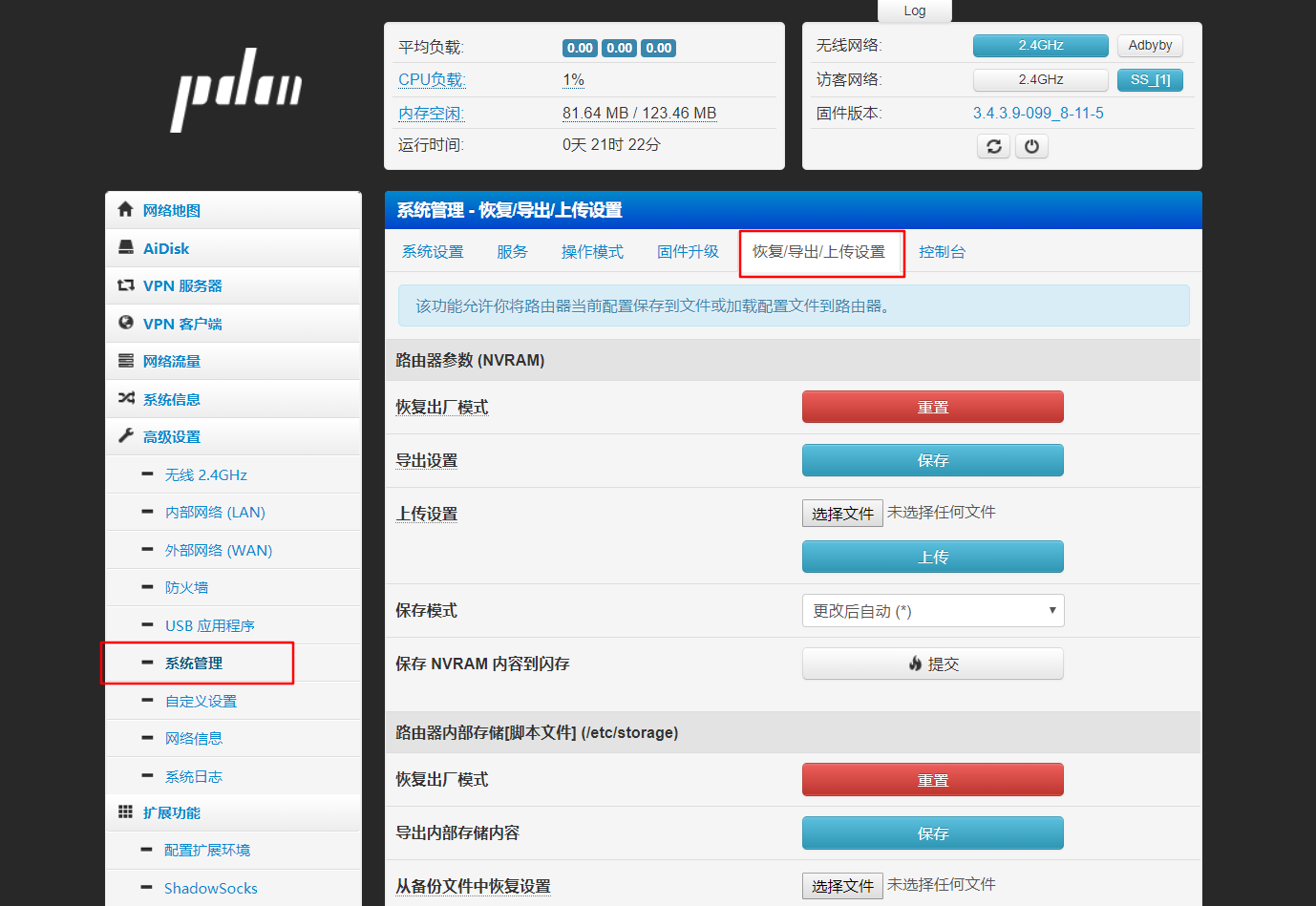Open VPN server sidebar item
The image size is (1316, 906).
click(x=181, y=285)
